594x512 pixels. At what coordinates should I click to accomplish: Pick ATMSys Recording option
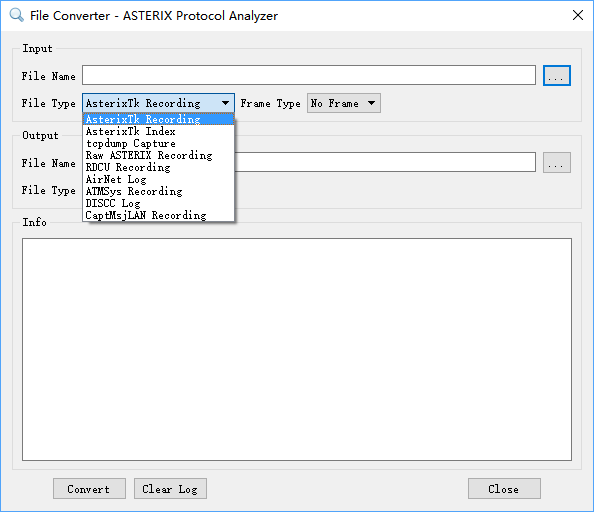pyautogui.click(x=158, y=191)
